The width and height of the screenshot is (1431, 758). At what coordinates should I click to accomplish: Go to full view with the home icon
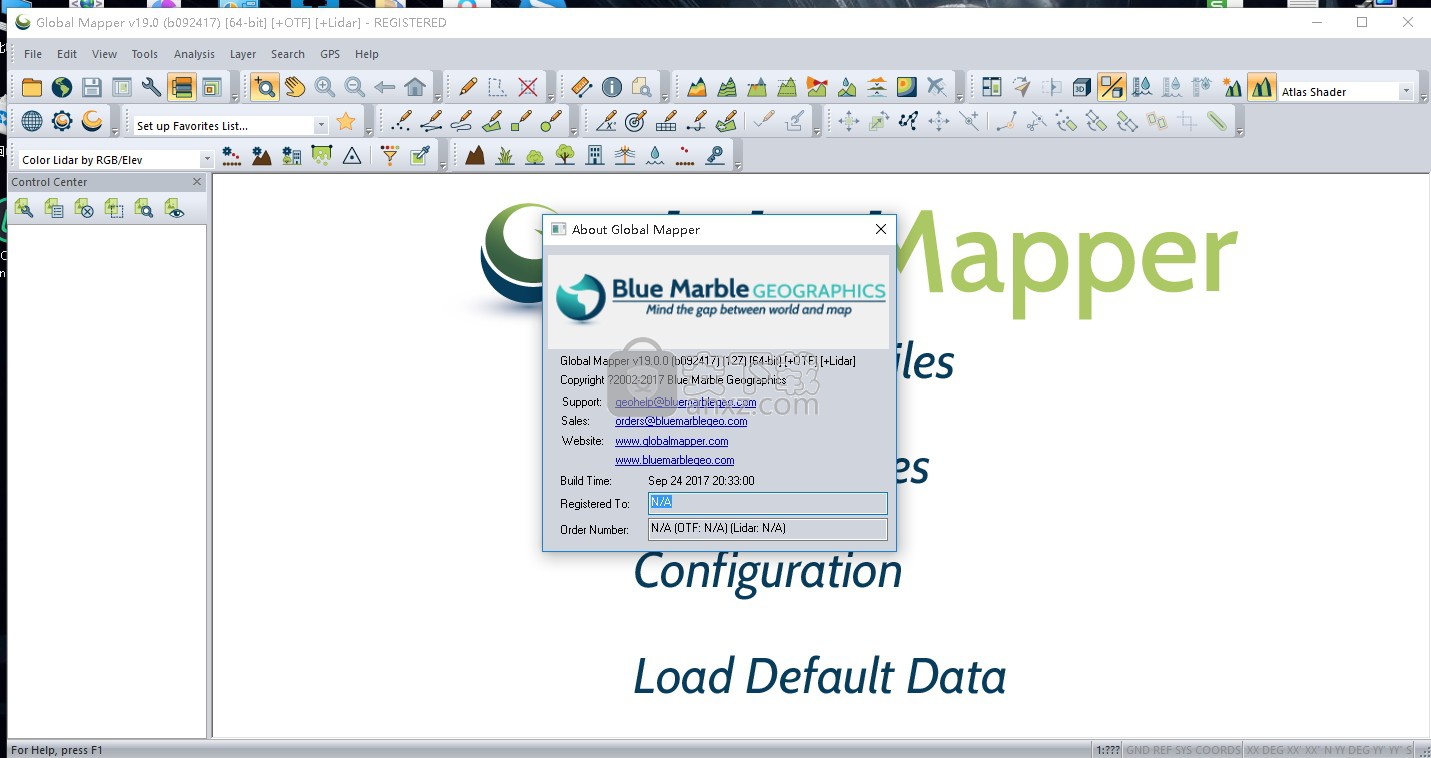(x=414, y=88)
